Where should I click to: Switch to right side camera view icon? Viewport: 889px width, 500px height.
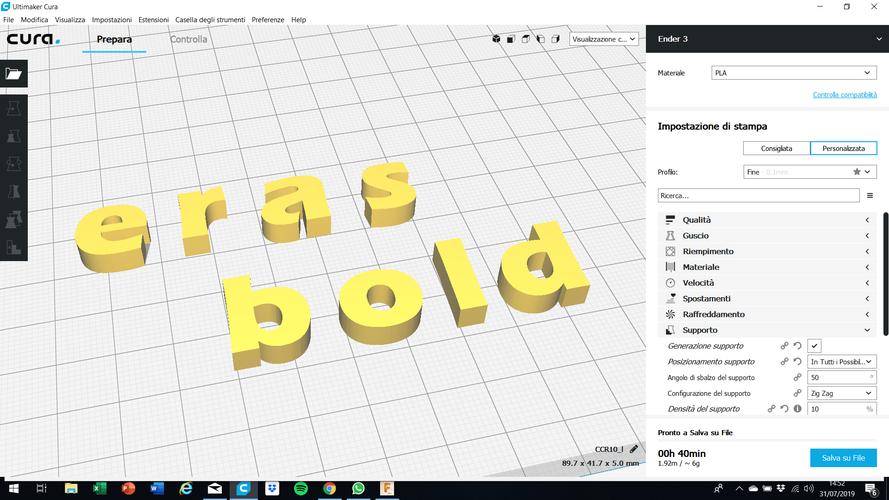click(x=555, y=39)
